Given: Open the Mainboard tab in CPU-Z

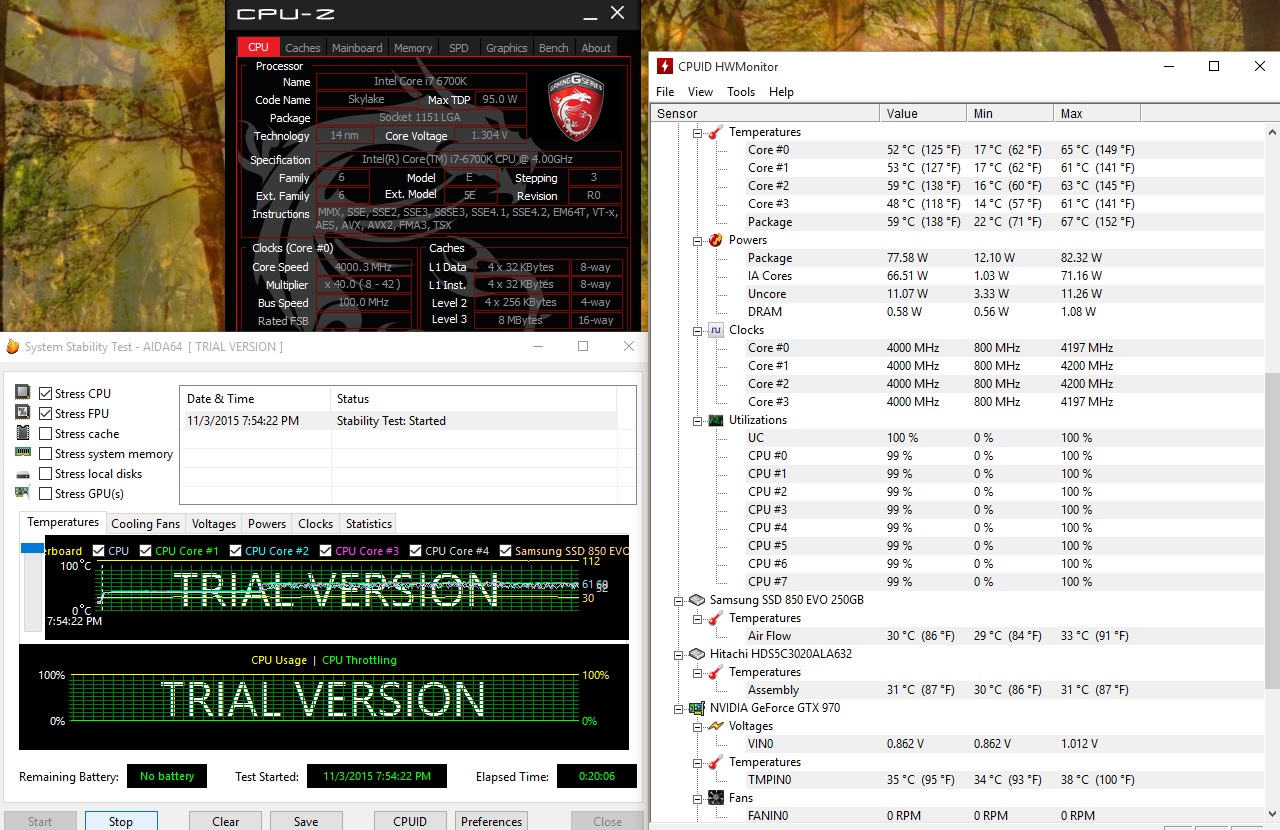Looking at the screenshot, I should click(357, 47).
